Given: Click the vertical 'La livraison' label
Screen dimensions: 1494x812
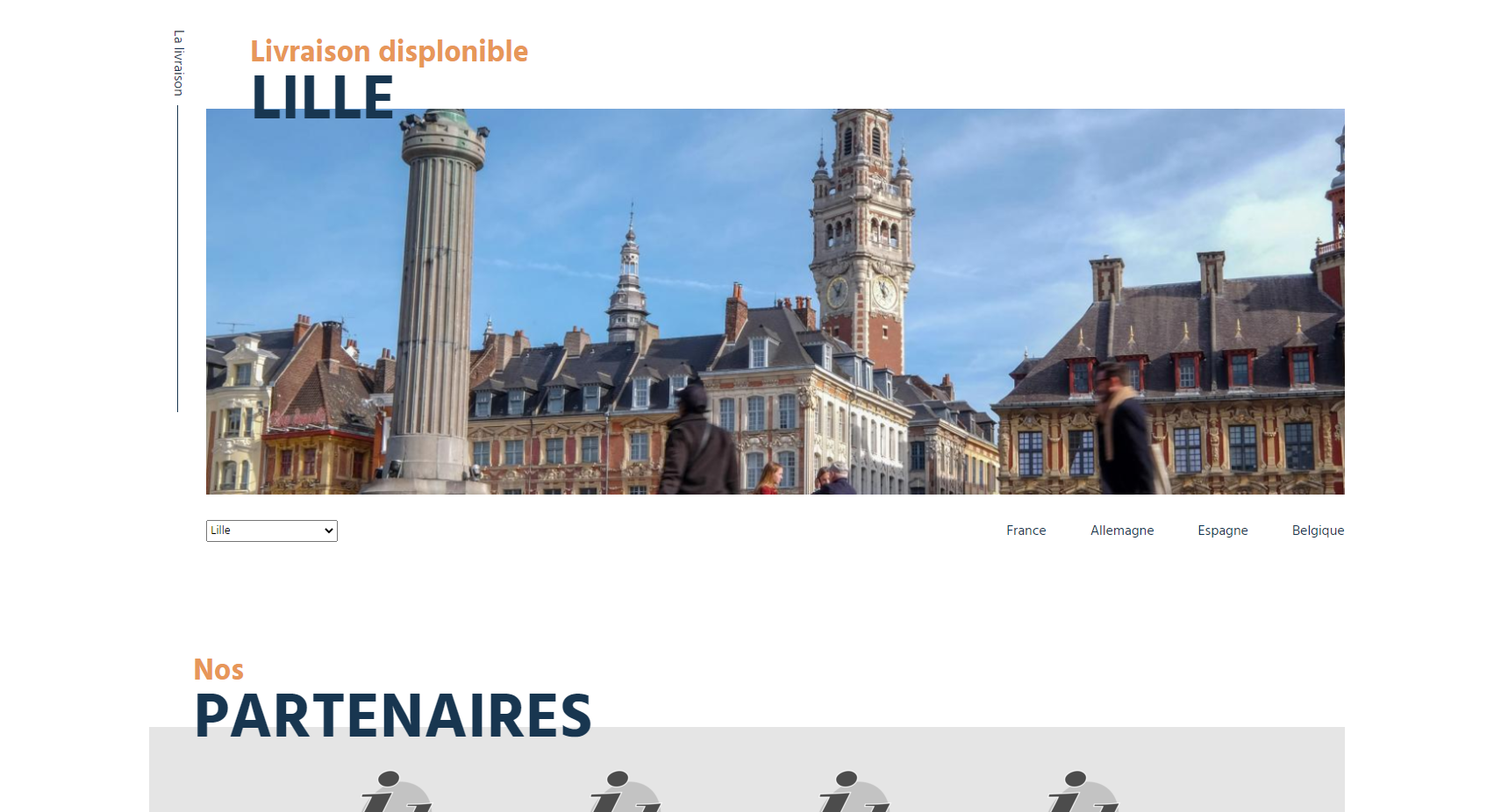Looking at the screenshot, I should coord(178,63).
